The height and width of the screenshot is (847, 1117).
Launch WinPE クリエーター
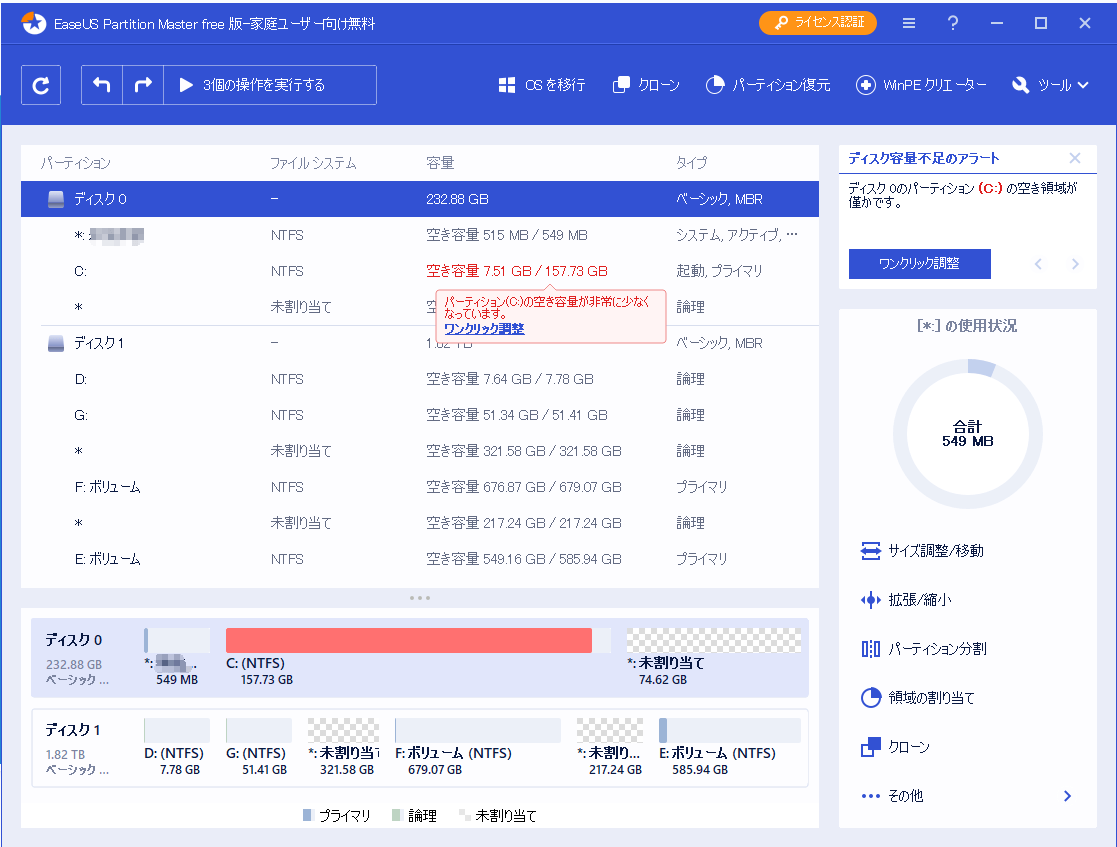[x=921, y=85]
